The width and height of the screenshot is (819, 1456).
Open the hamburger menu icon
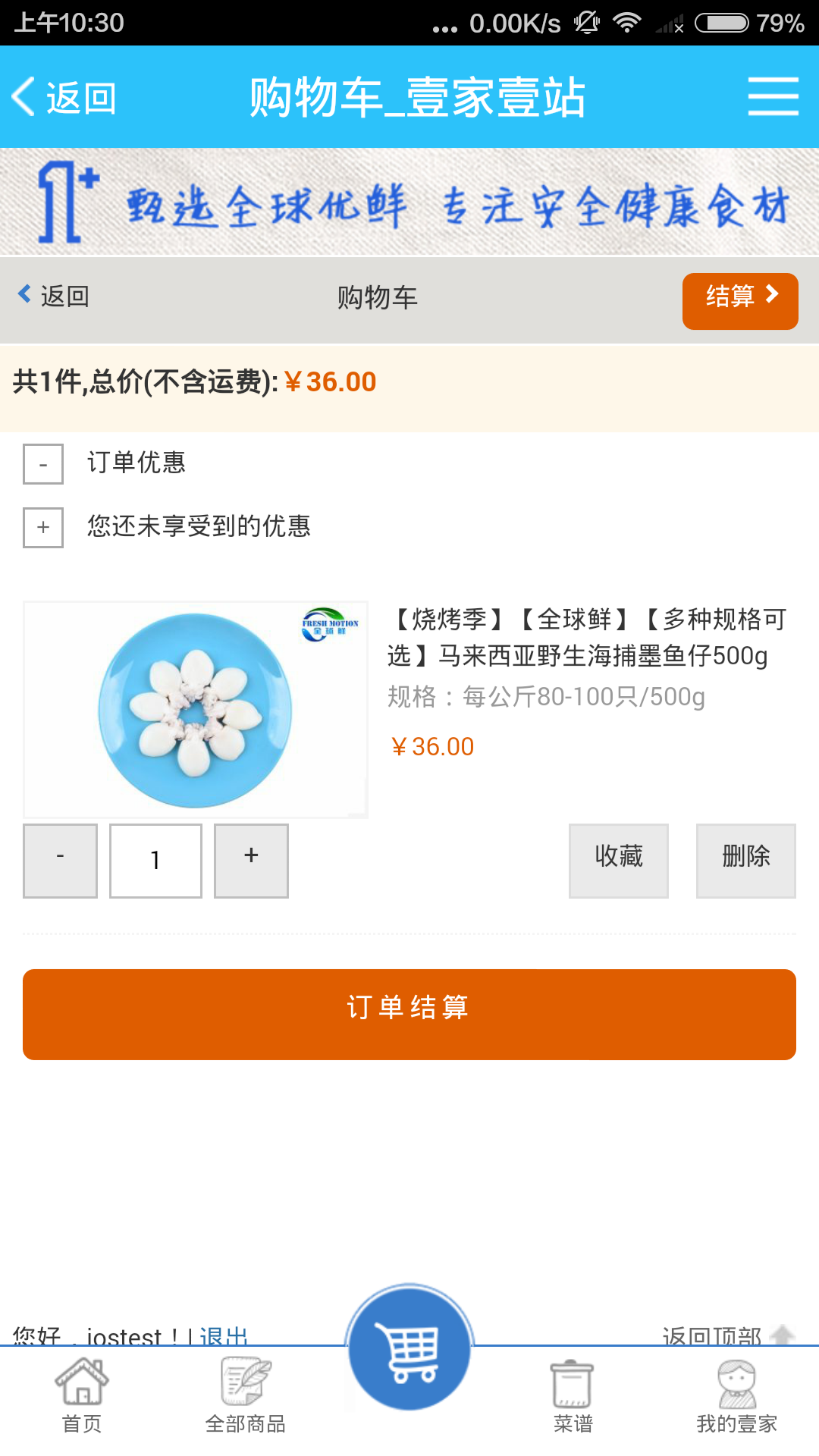tap(773, 96)
